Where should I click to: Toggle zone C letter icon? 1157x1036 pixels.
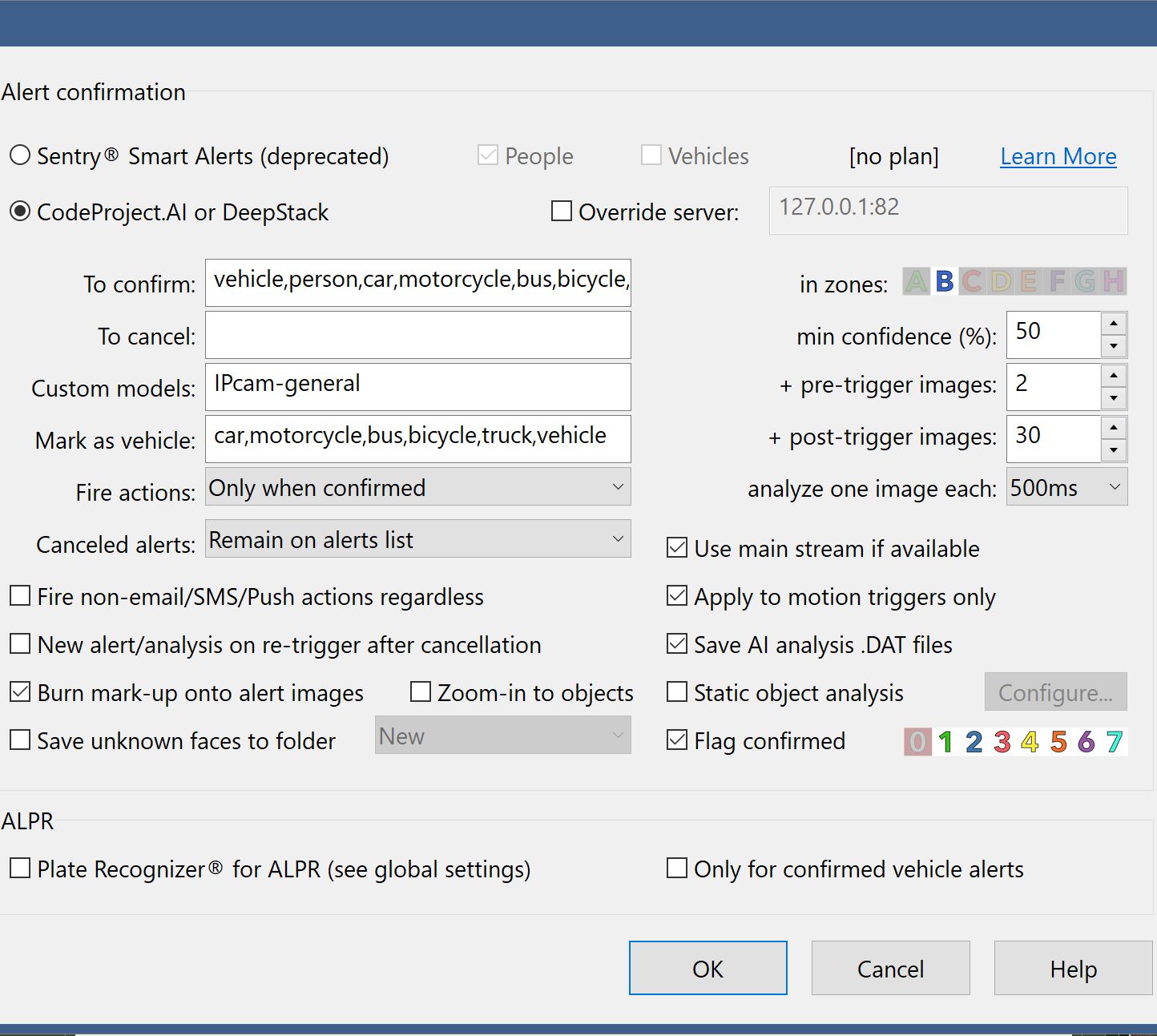tap(973, 282)
